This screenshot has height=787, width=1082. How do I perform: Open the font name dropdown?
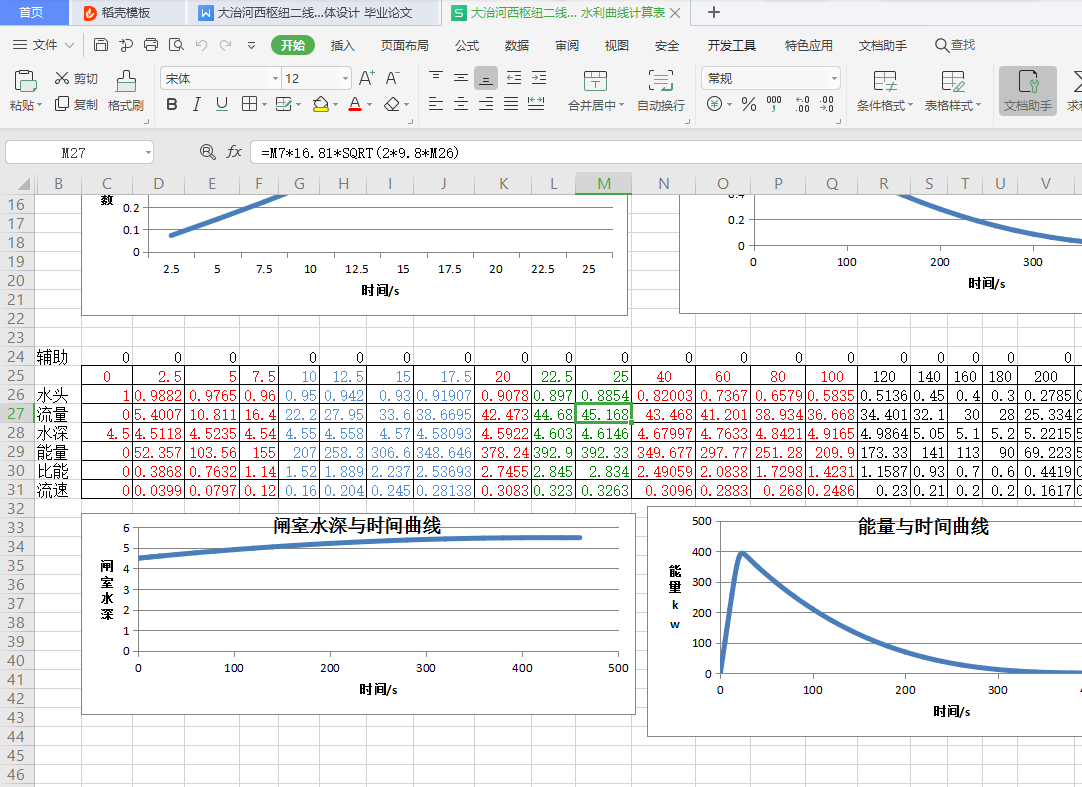click(x=275, y=79)
